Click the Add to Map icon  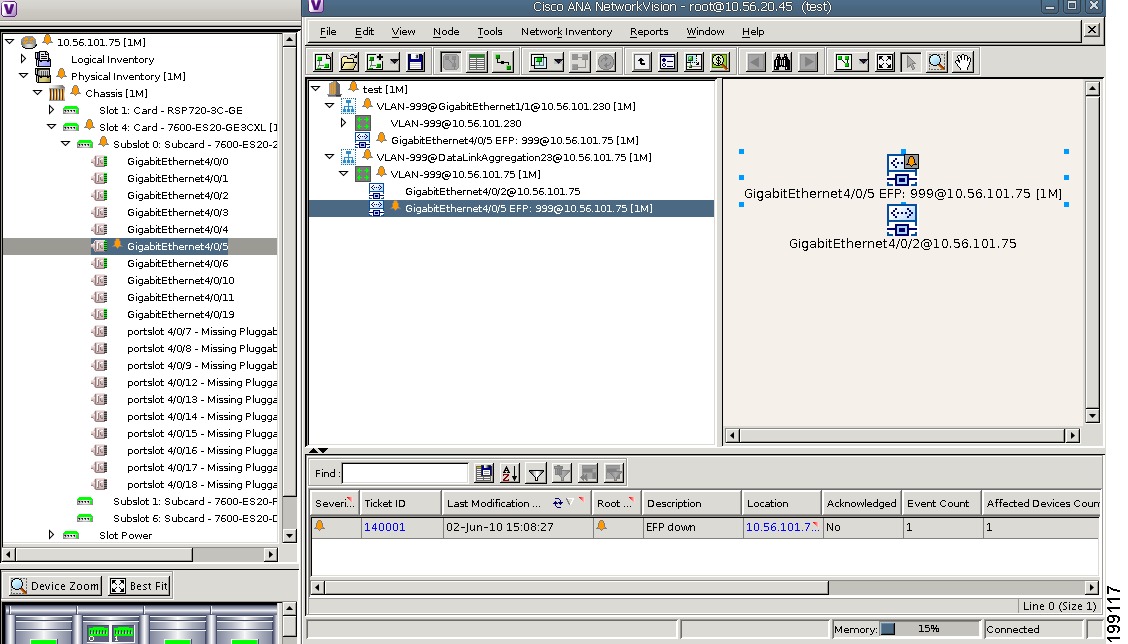[x=375, y=63]
